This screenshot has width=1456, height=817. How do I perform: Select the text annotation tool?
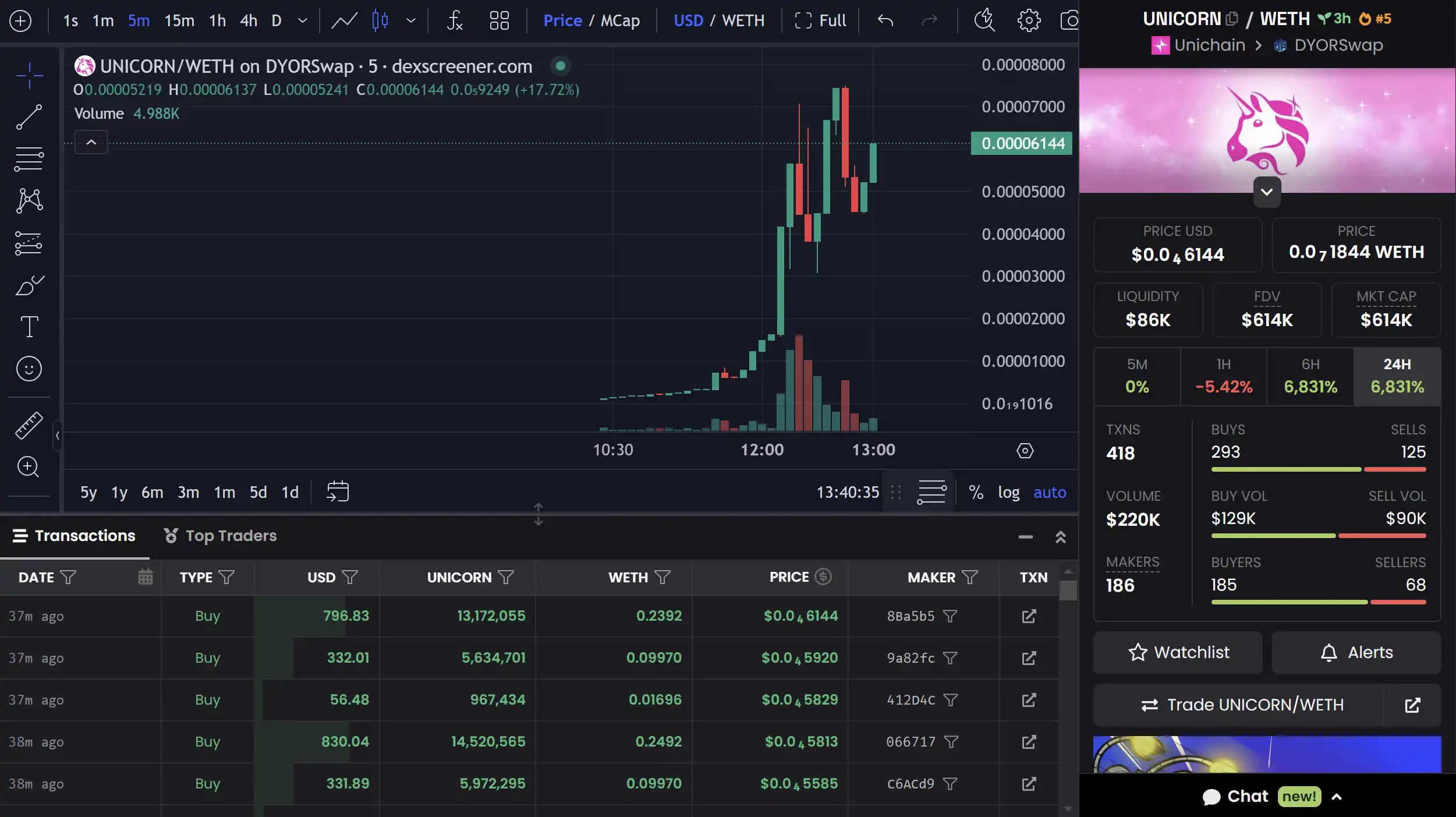[29, 327]
